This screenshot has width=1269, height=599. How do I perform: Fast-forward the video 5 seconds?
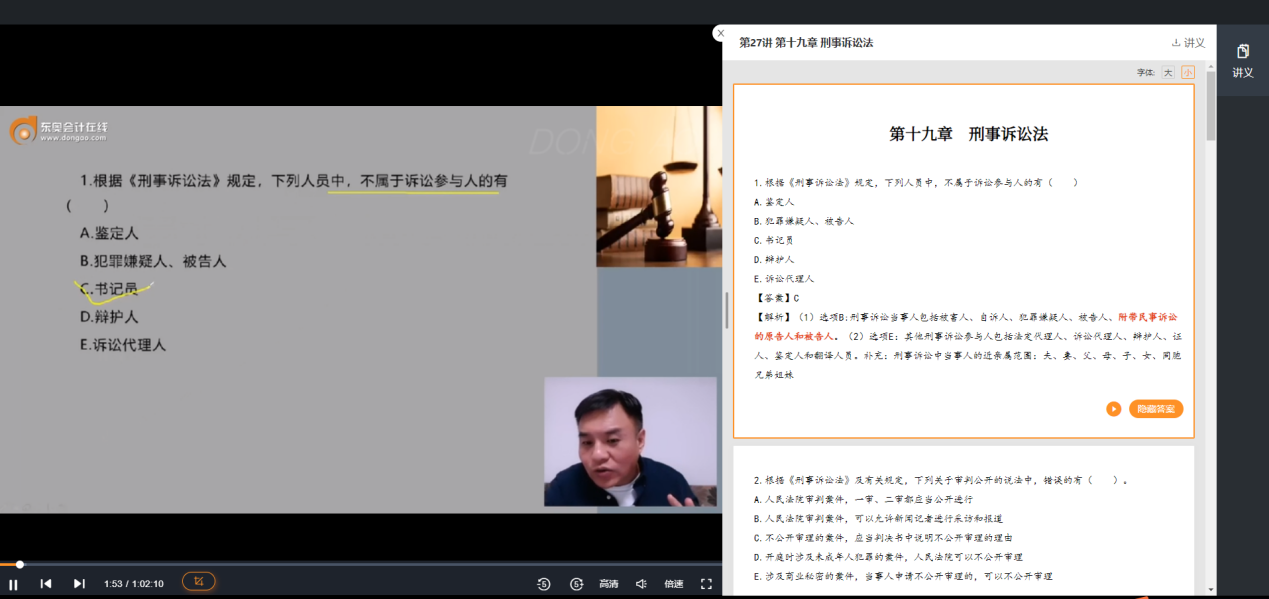coord(576,584)
